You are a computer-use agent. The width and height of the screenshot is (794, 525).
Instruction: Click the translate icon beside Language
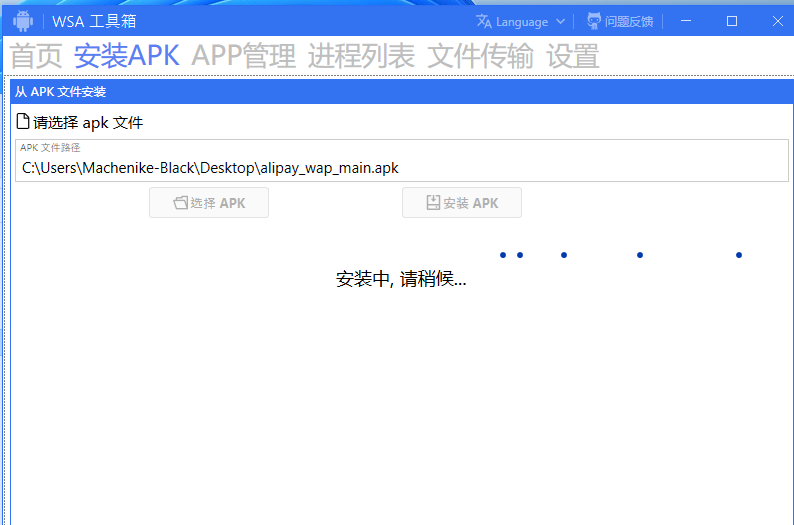(484, 21)
